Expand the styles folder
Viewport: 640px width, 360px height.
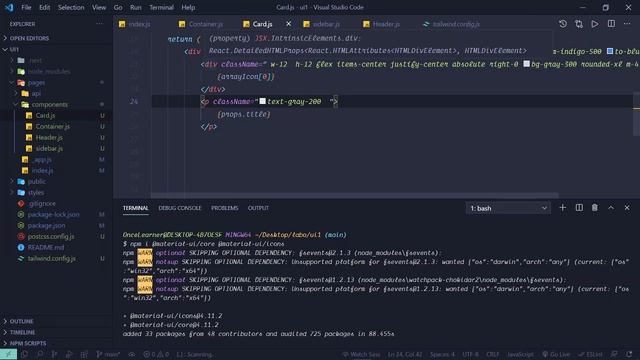pos(36,192)
